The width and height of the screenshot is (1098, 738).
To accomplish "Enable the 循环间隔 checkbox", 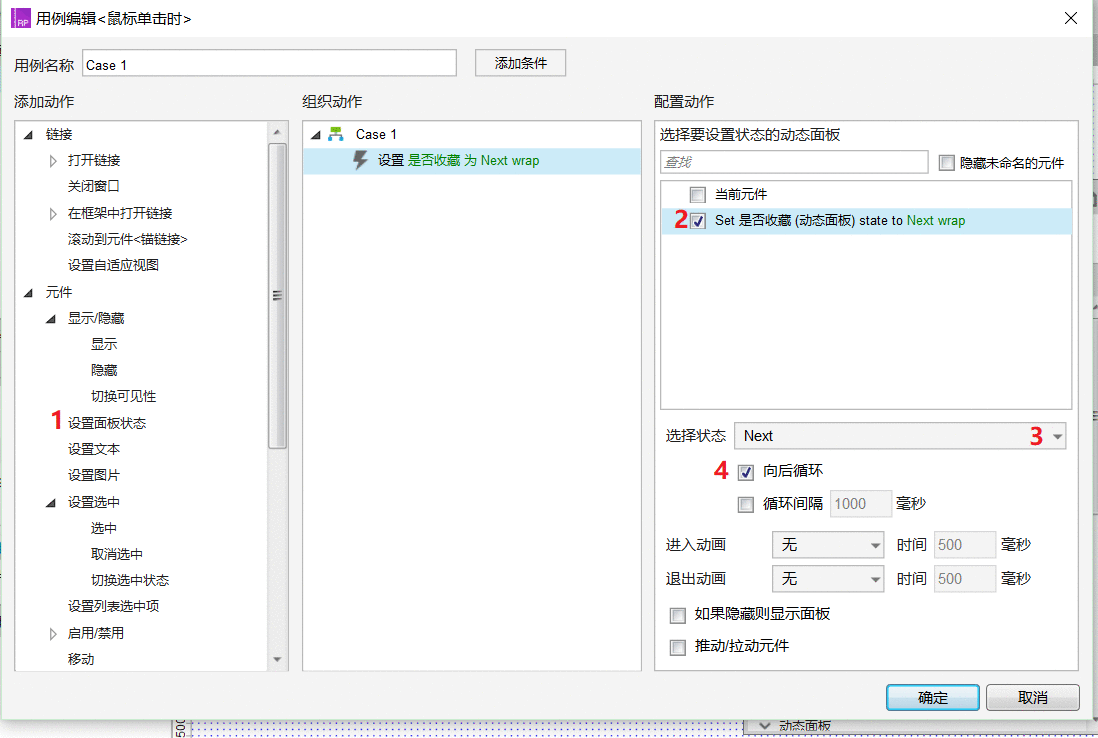I will (x=746, y=504).
